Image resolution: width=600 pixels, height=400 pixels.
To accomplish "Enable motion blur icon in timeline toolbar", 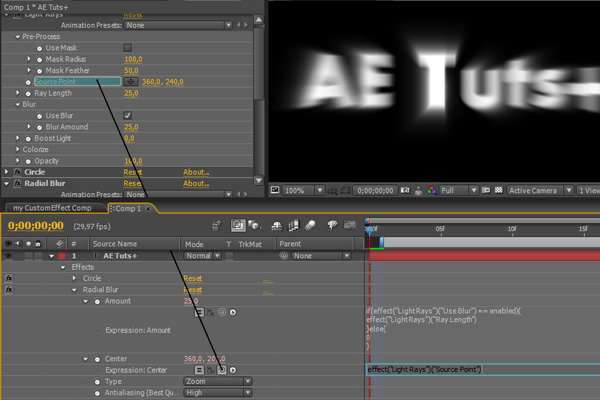I will [310, 225].
